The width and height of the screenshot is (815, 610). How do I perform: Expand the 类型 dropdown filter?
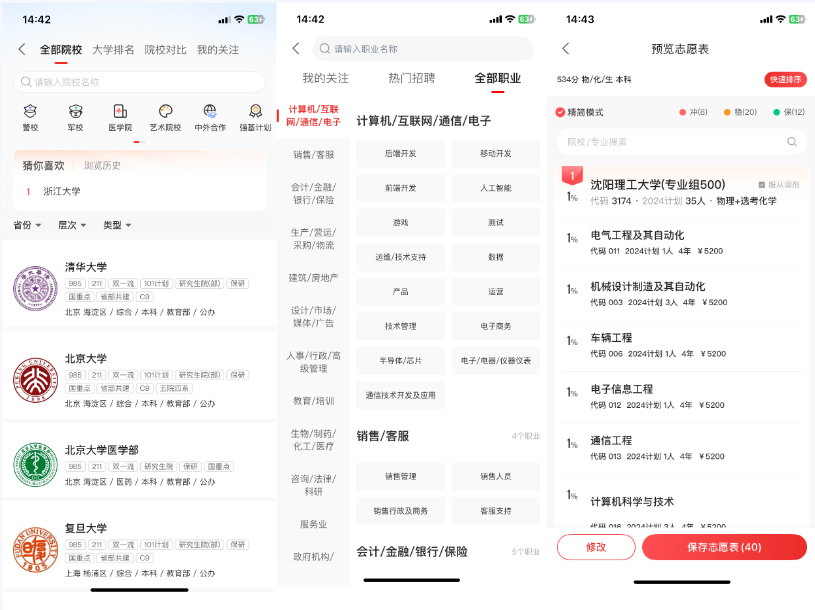coord(117,225)
